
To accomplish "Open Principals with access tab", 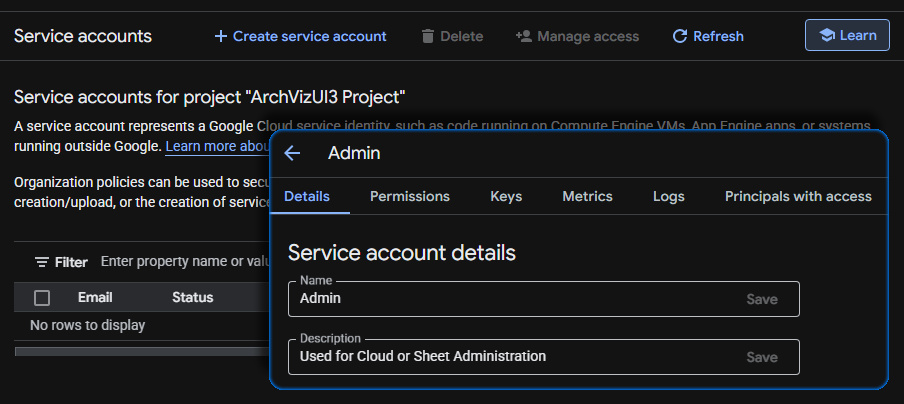I will click(798, 196).
